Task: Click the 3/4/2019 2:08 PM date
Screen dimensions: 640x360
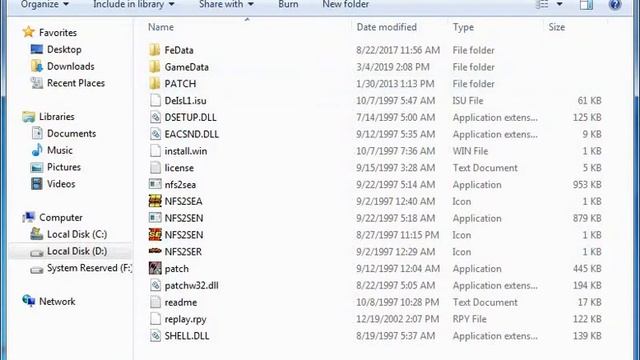Action: (393, 67)
